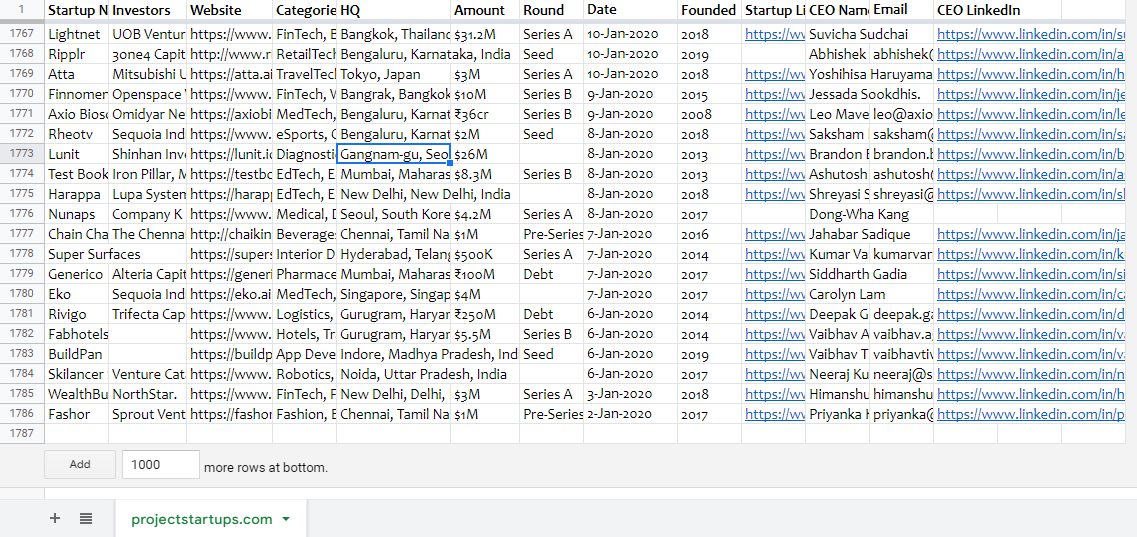
Task: Select the Mitsubishi investors cell for Atta
Action: pyautogui.click(x=148, y=74)
